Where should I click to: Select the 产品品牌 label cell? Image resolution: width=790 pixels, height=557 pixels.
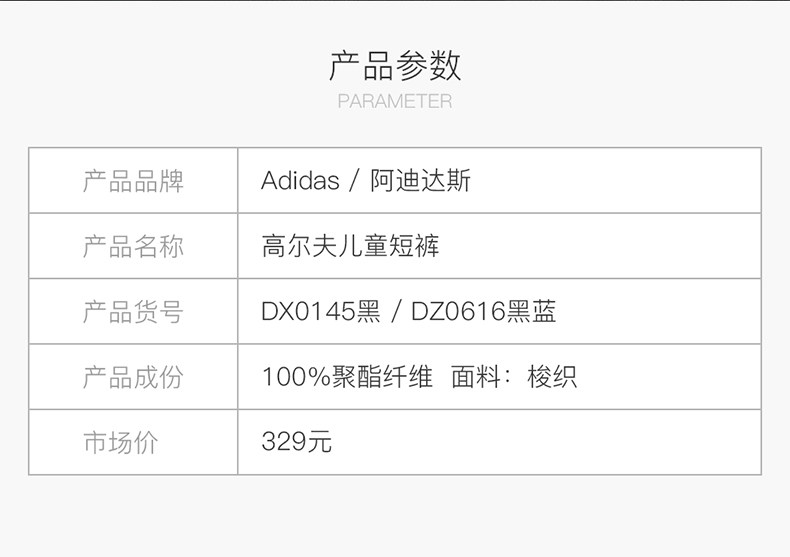point(133,181)
